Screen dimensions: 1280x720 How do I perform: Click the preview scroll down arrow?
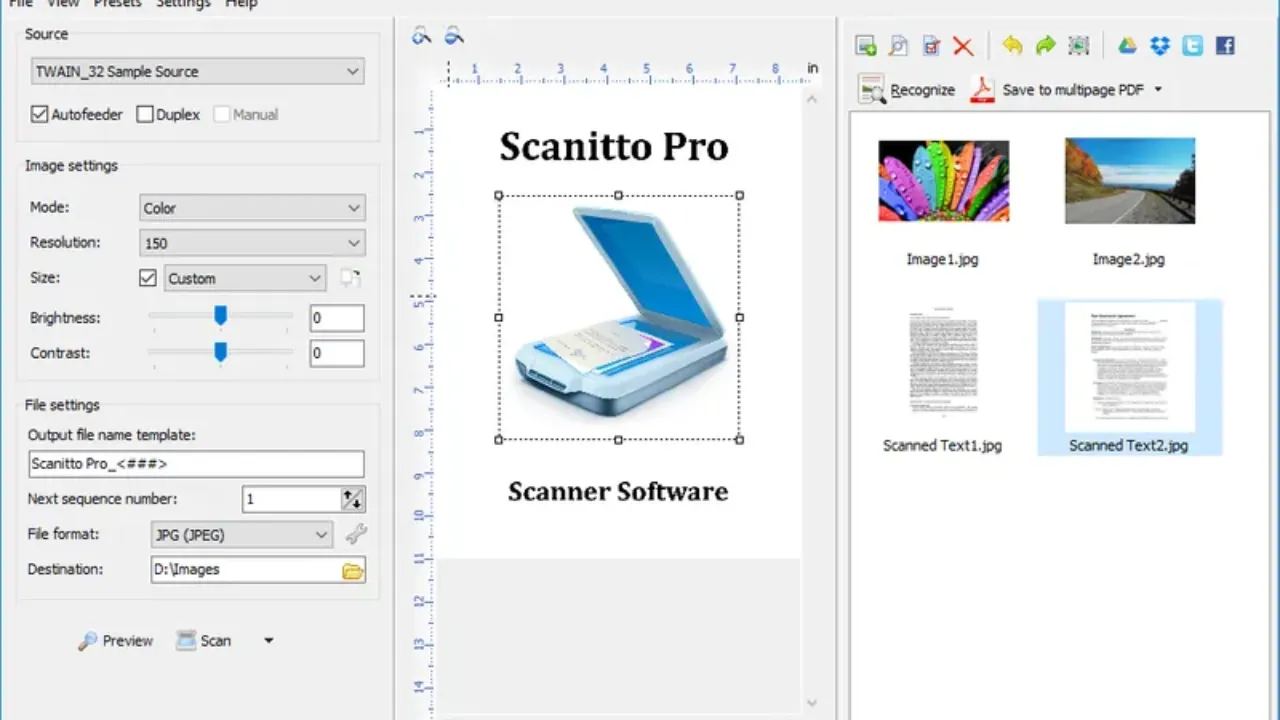[x=811, y=703]
